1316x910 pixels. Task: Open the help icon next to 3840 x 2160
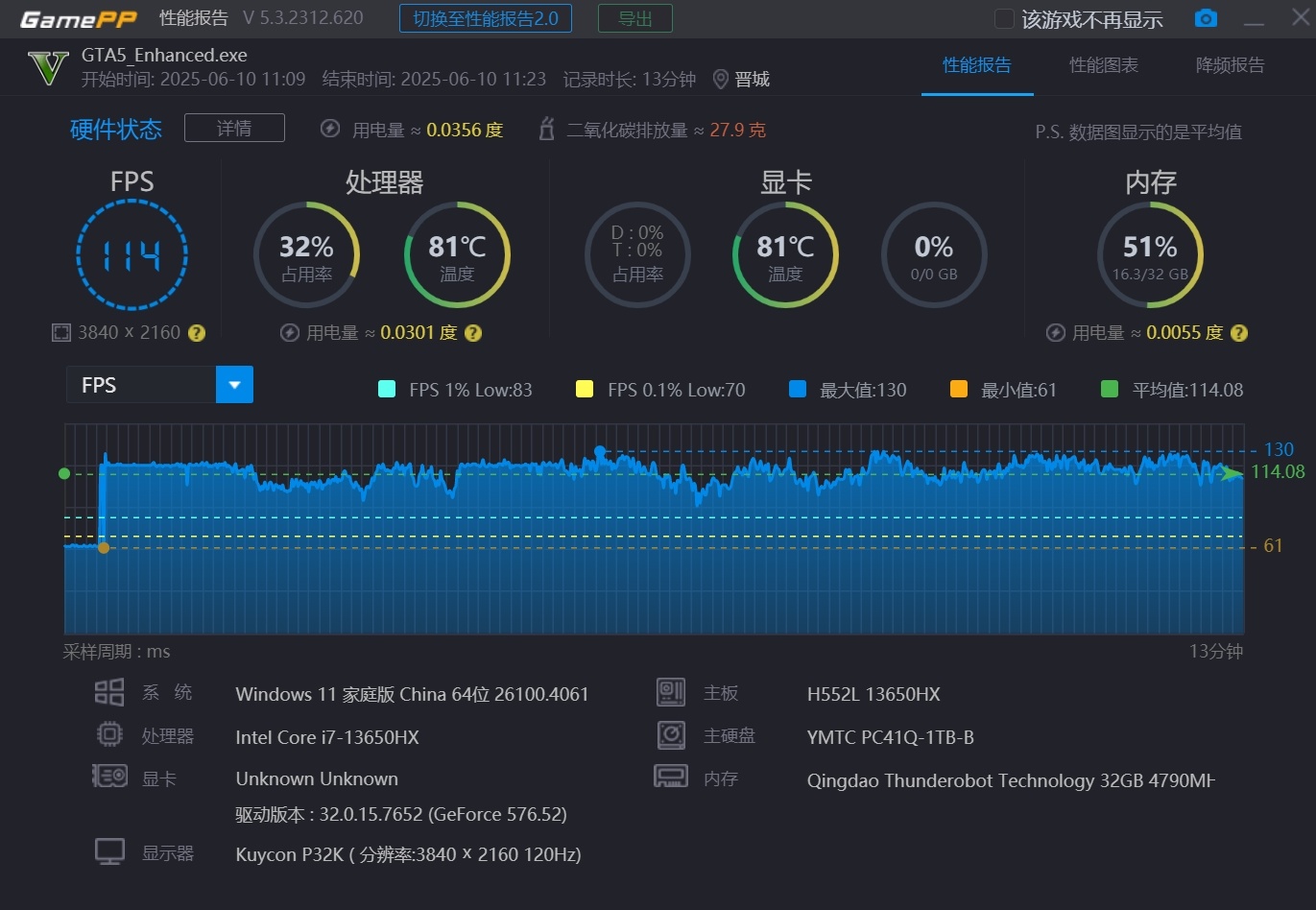pyautogui.click(x=197, y=333)
